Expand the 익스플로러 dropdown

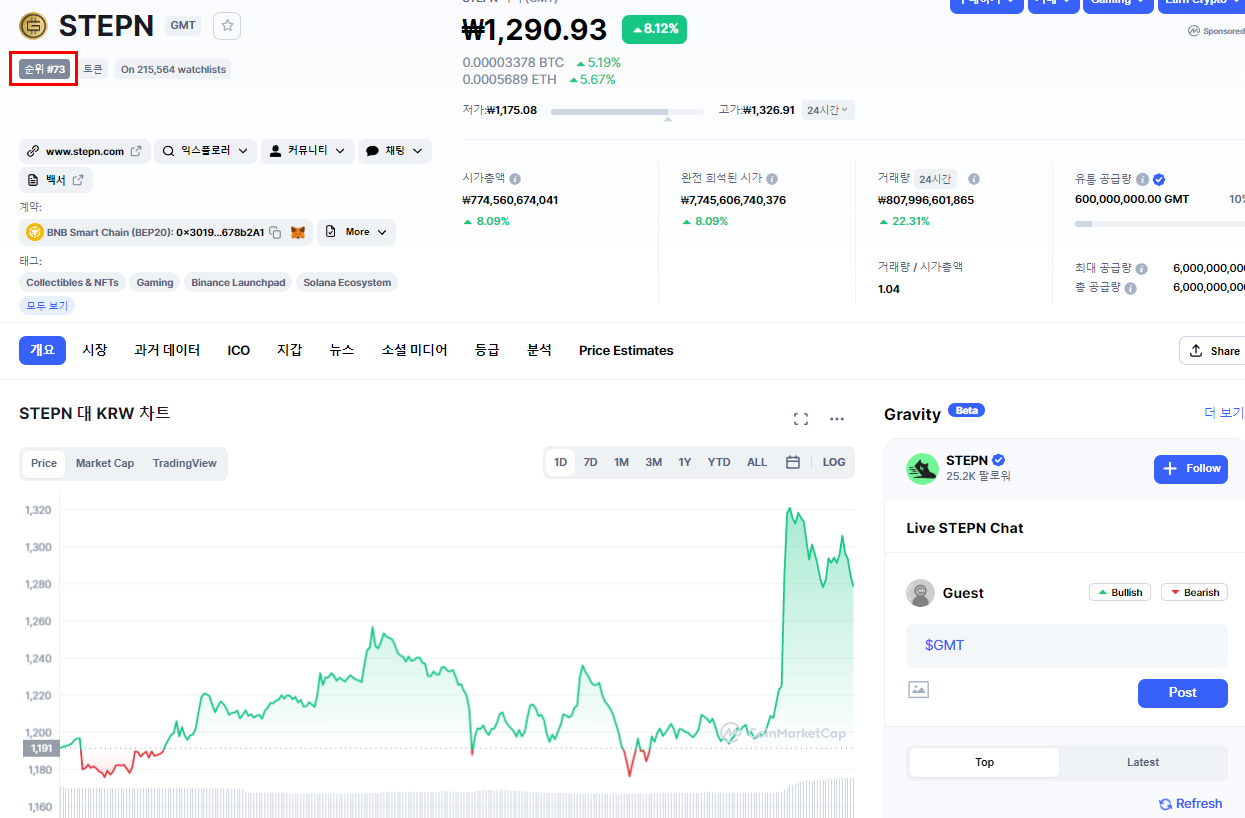coord(206,151)
